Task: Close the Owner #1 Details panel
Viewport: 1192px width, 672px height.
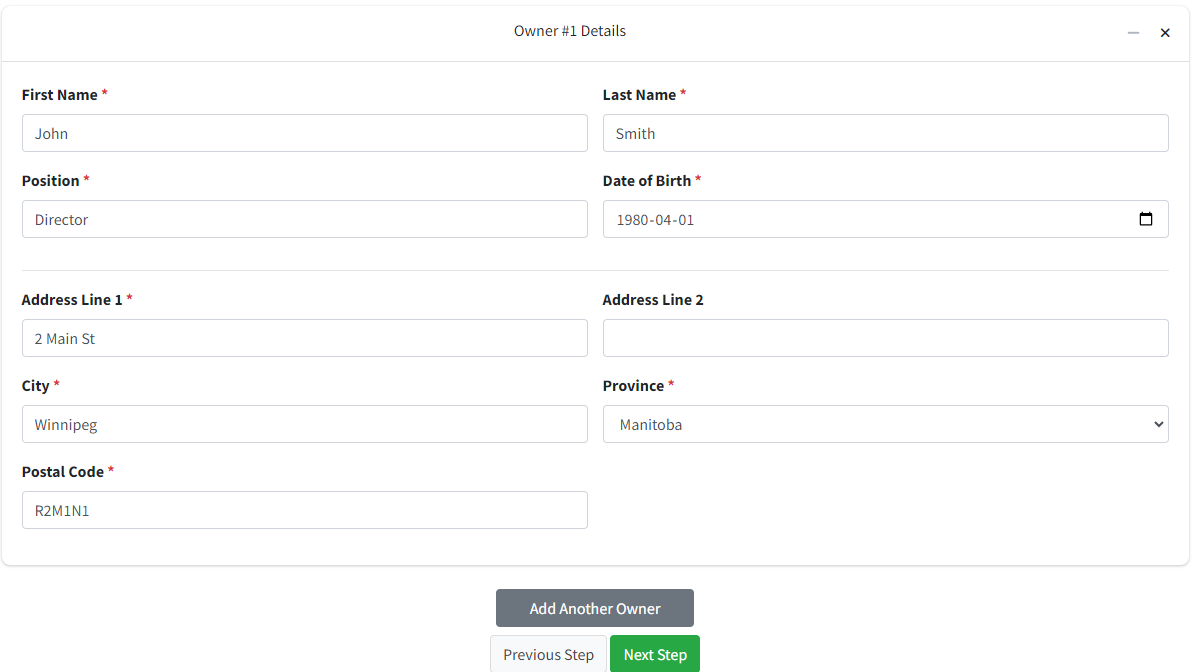Action: click(1165, 33)
